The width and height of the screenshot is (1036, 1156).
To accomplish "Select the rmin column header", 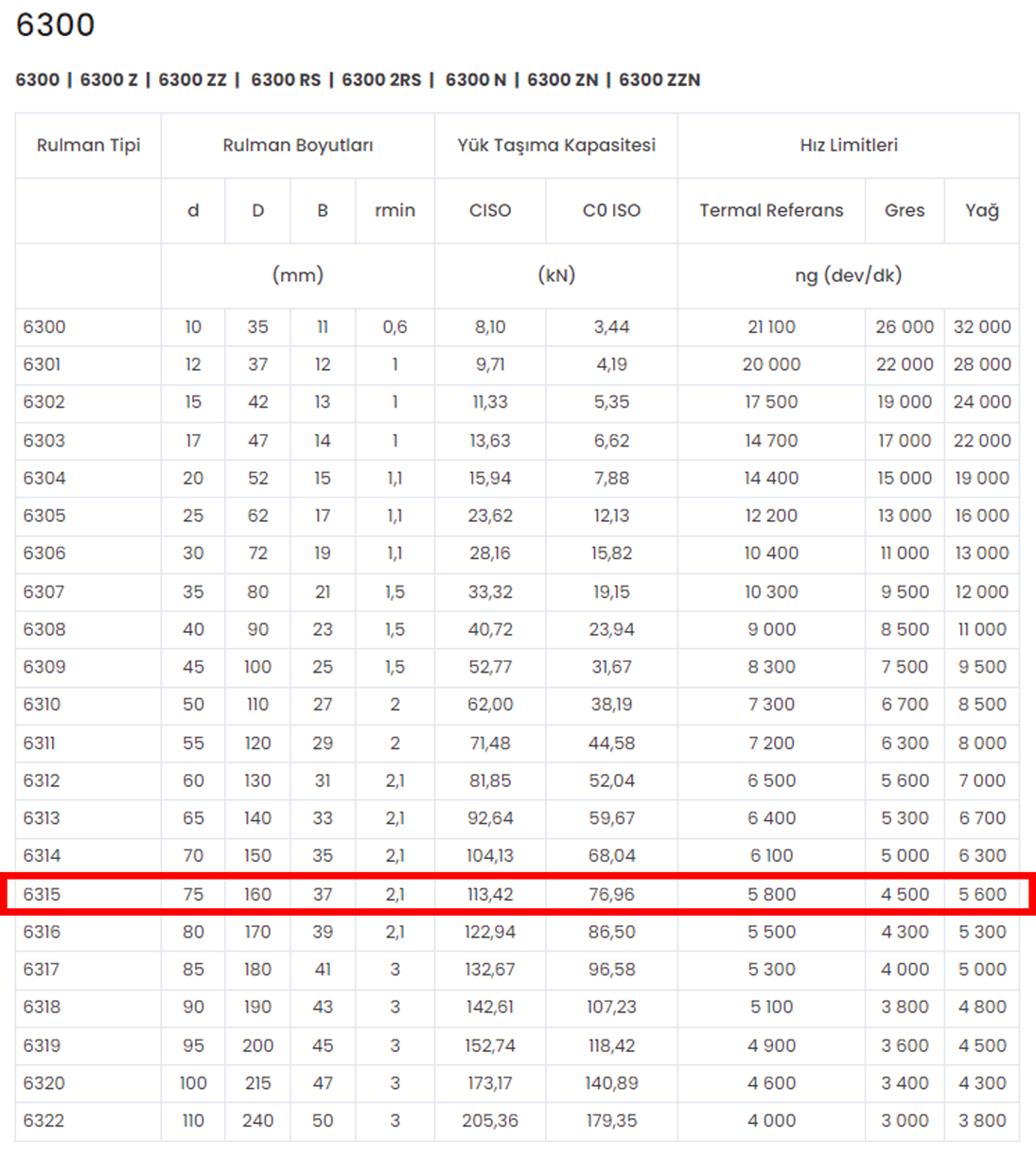I will point(395,210).
